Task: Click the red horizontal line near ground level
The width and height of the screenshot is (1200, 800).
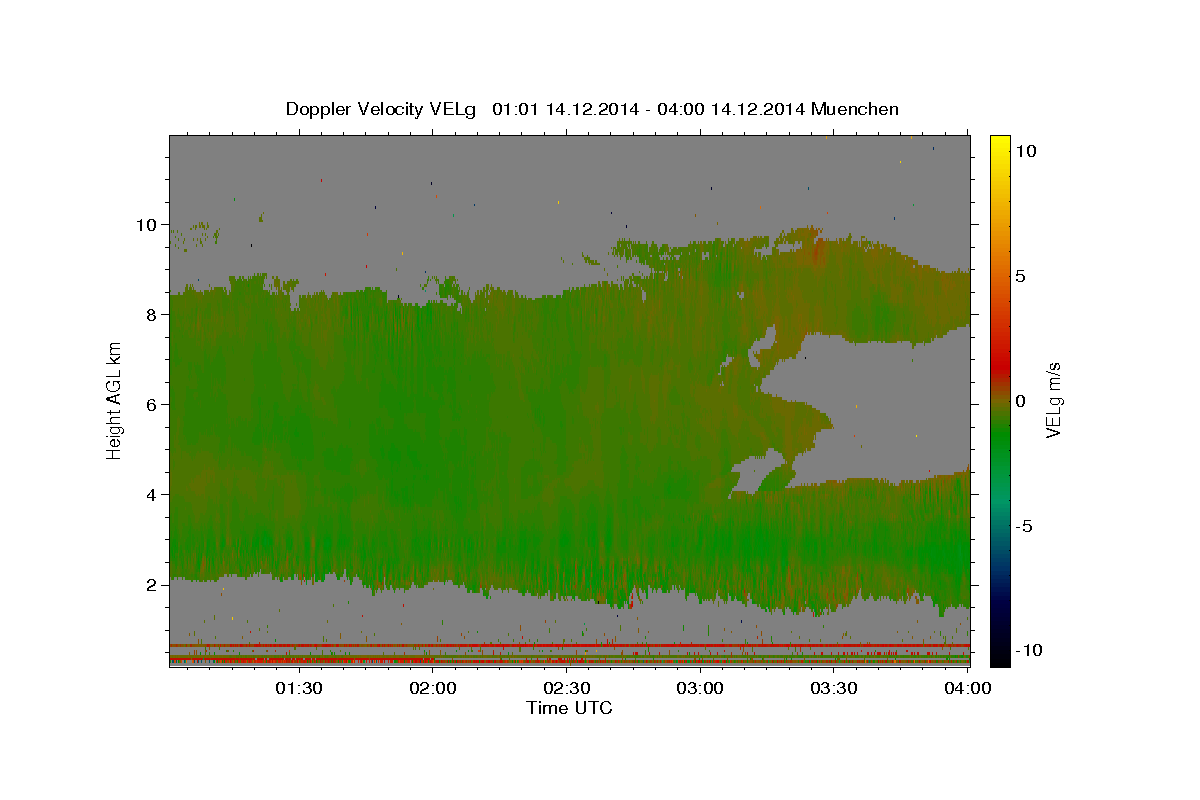Action: pos(569,646)
